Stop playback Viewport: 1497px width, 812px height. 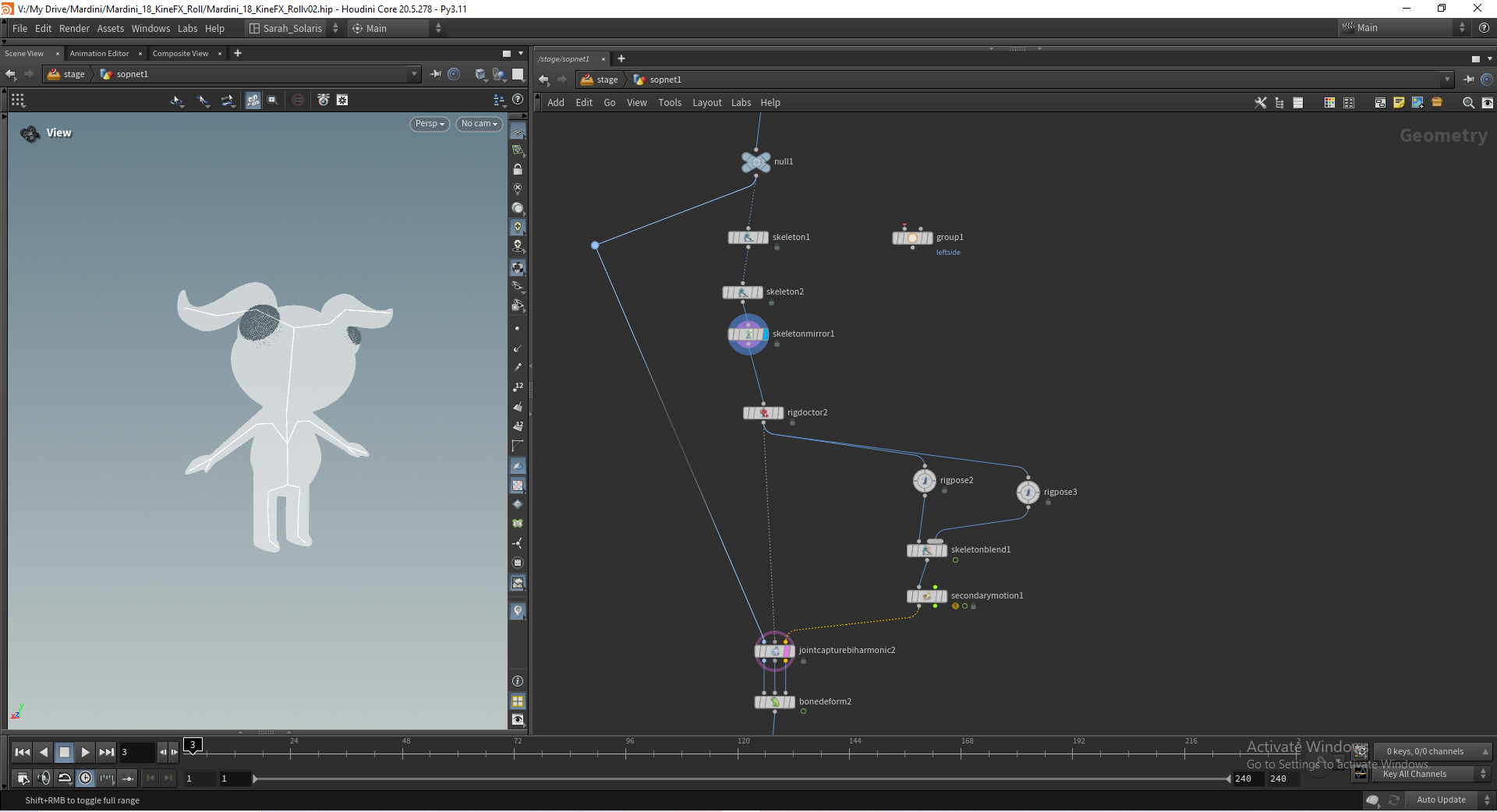(x=65, y=752)
